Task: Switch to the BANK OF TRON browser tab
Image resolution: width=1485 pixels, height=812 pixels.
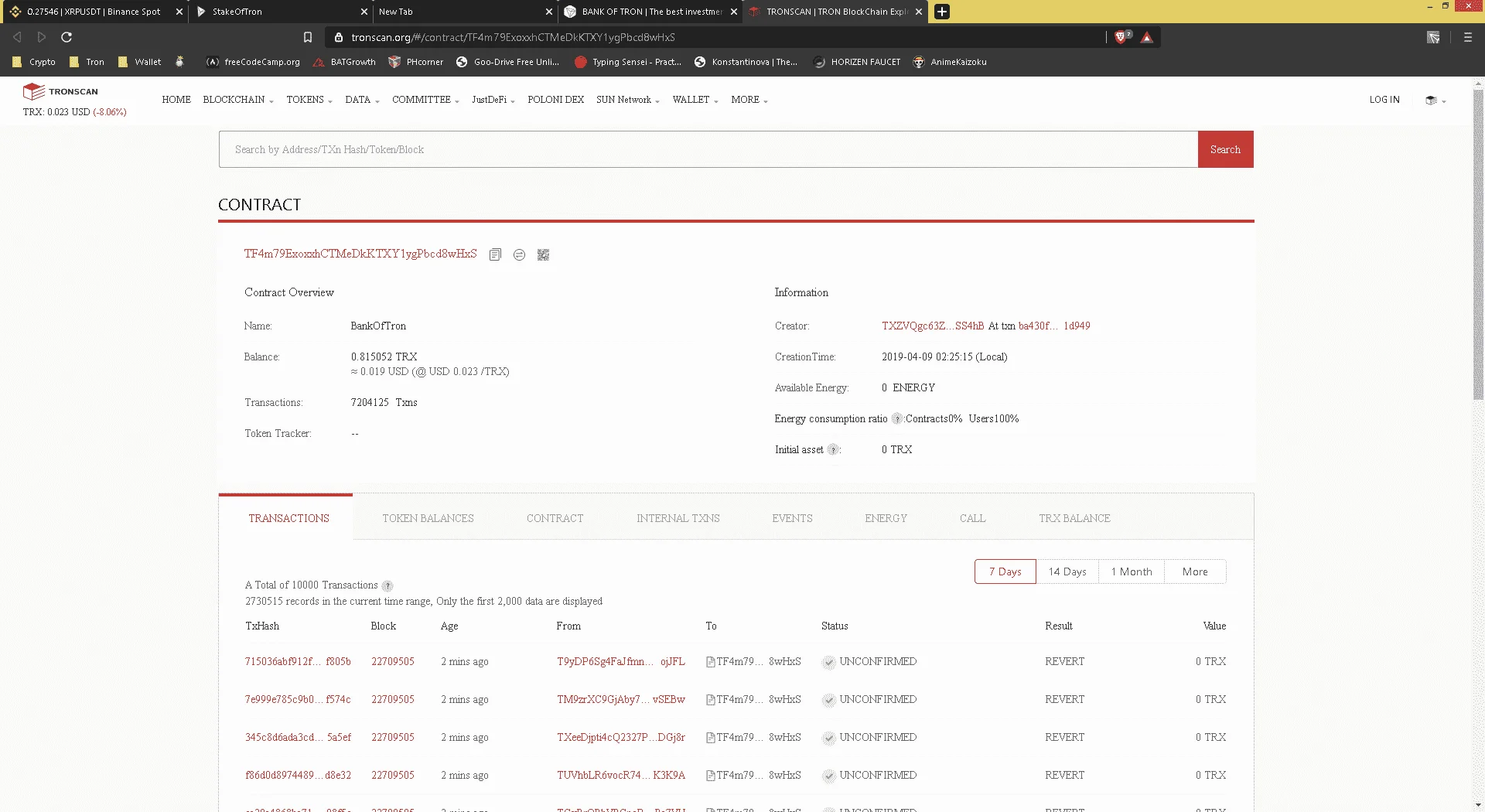Action: 650,12
